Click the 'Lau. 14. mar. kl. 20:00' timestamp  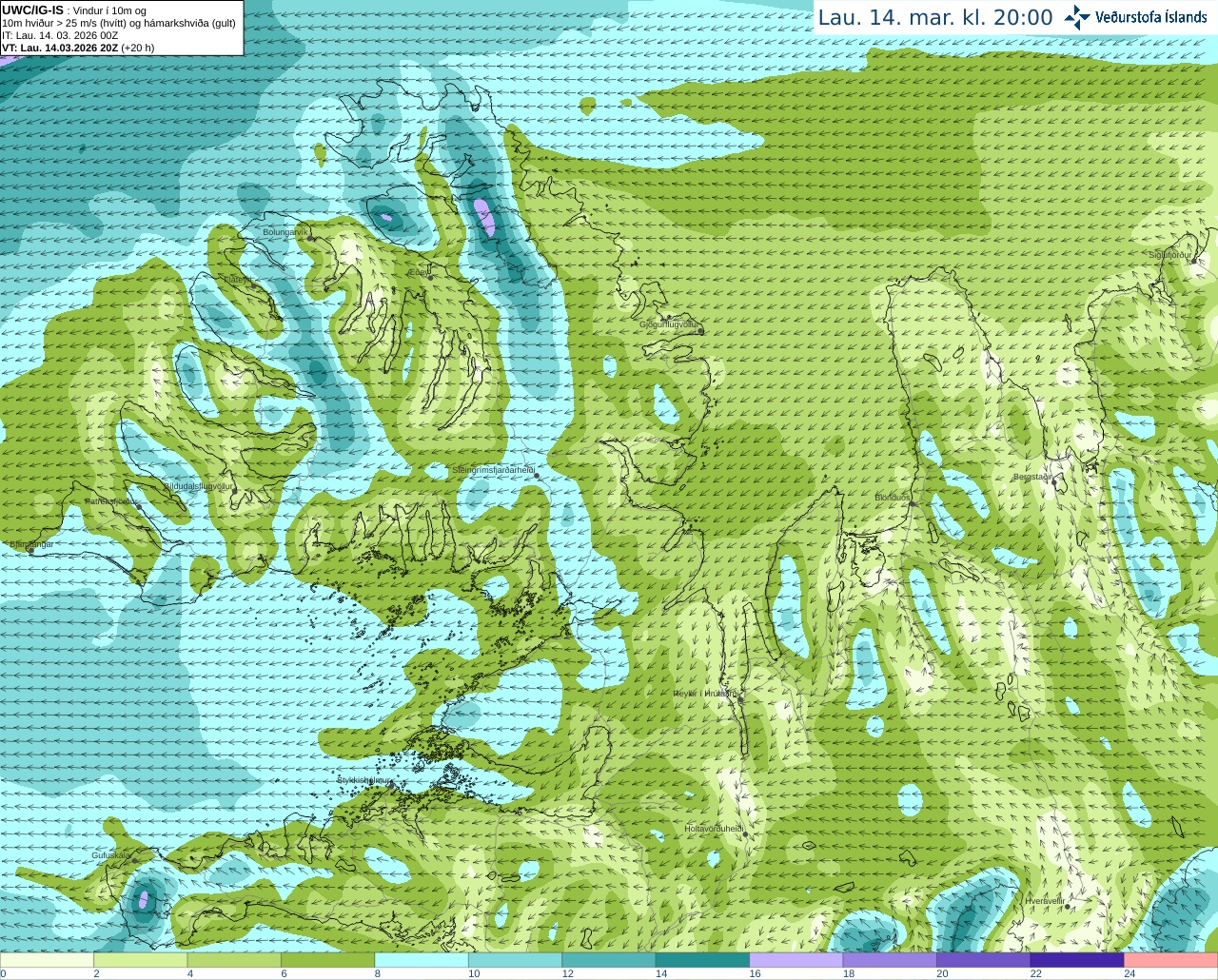click(935, 18)
